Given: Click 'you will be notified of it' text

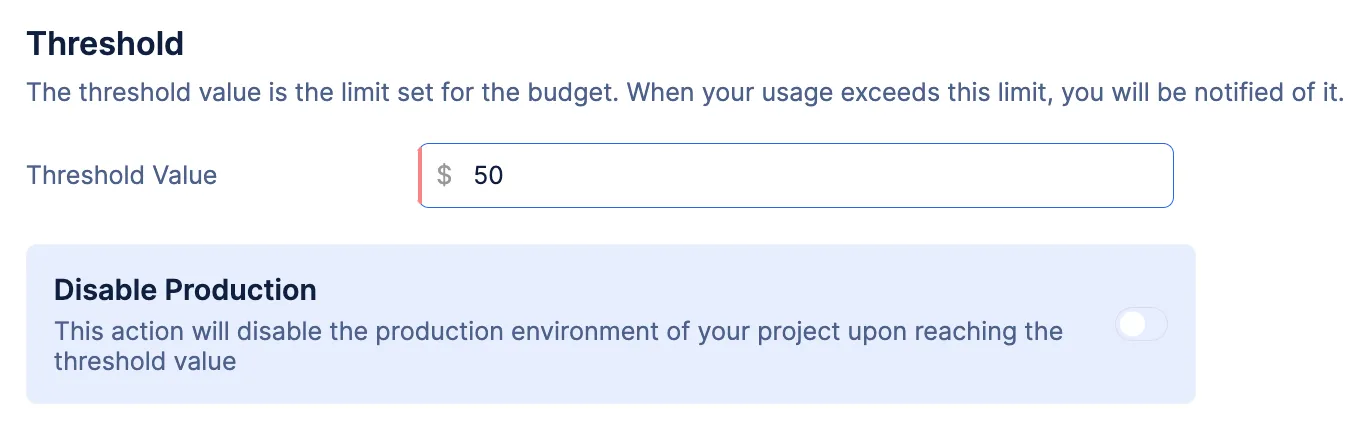Looking at the screenshot, I should tap(1202, 94).
